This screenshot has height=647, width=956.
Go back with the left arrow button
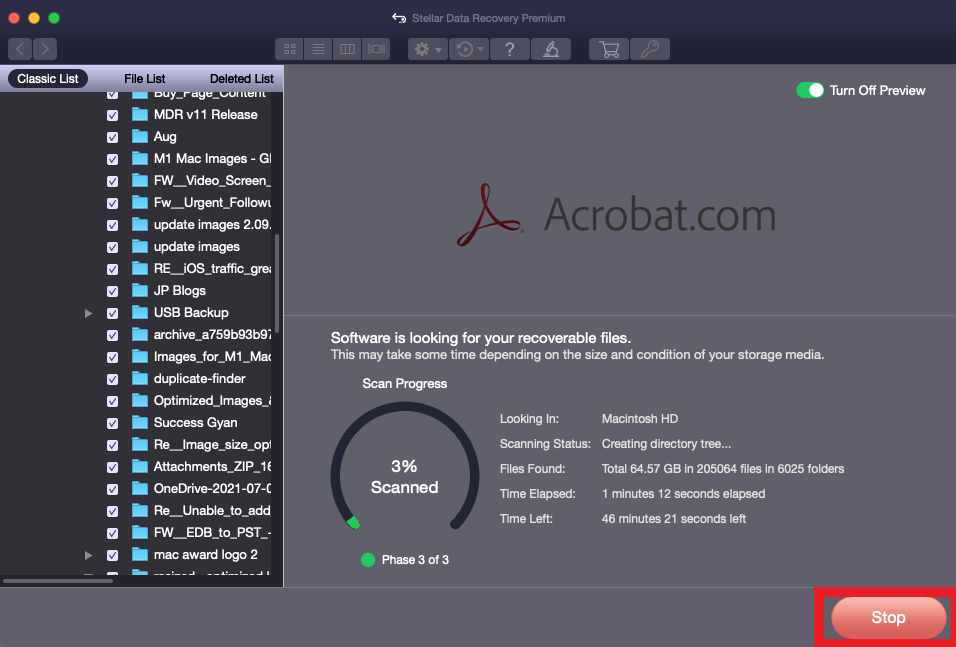[20, 49]
